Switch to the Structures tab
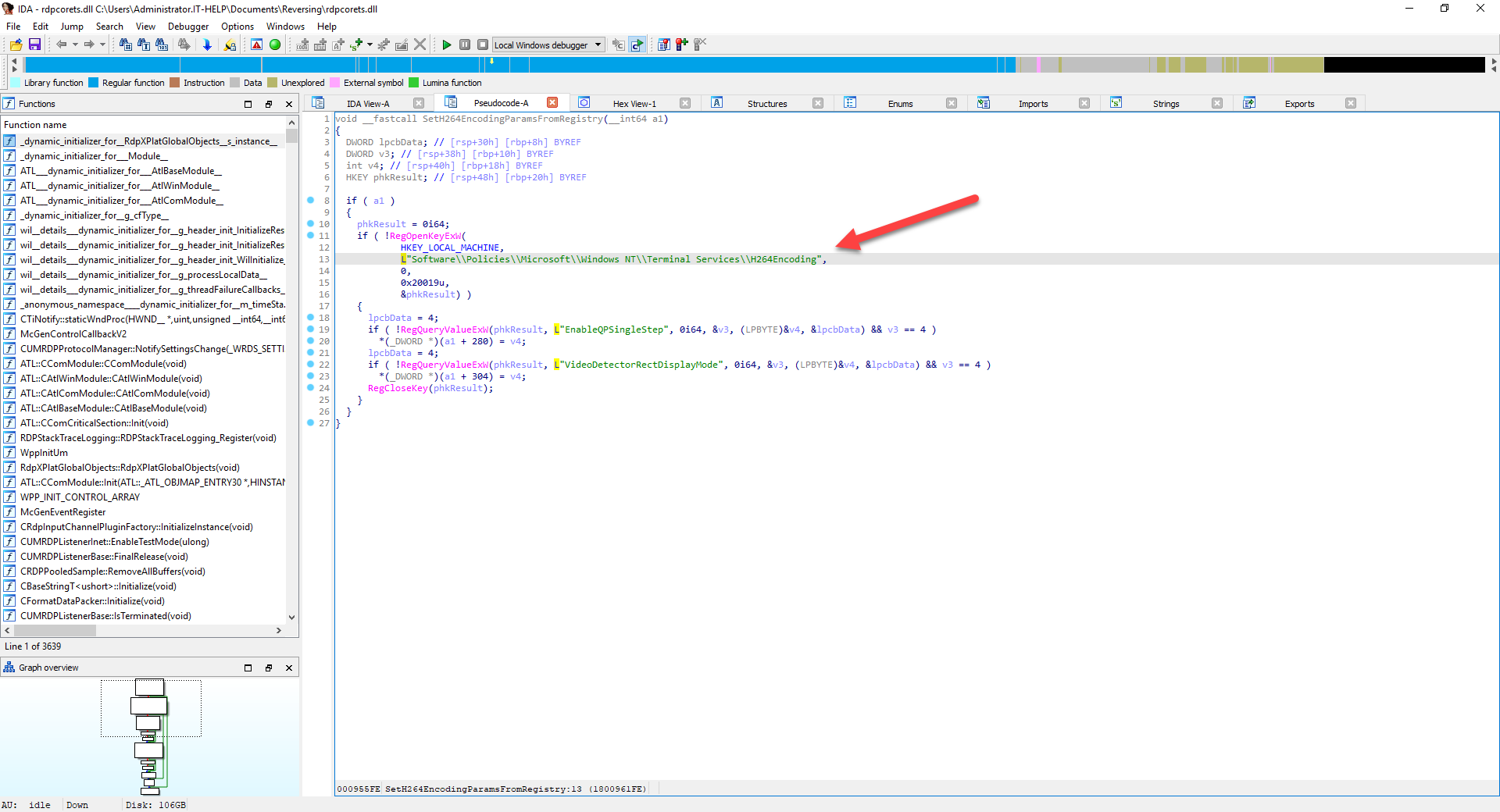 767,102
